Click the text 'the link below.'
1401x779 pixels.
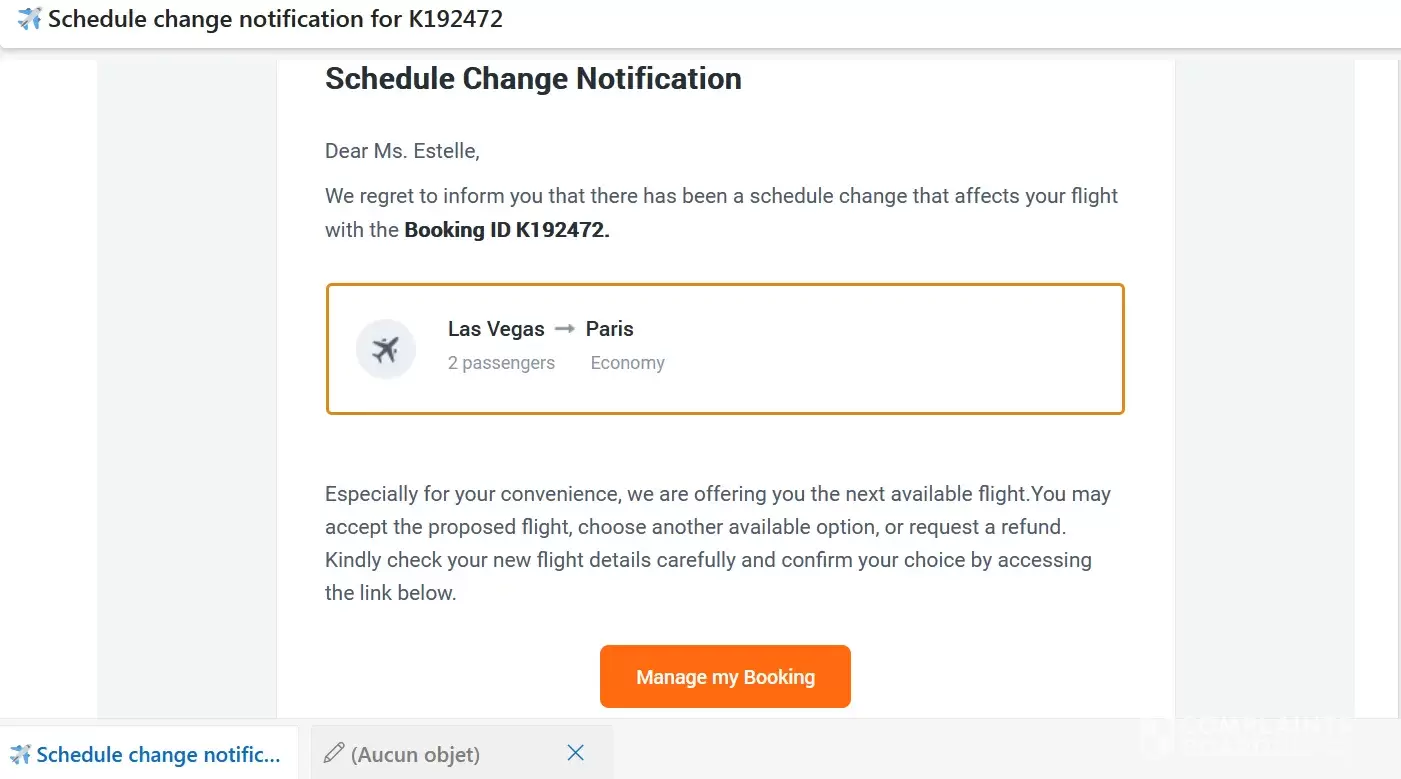[390, 593]
